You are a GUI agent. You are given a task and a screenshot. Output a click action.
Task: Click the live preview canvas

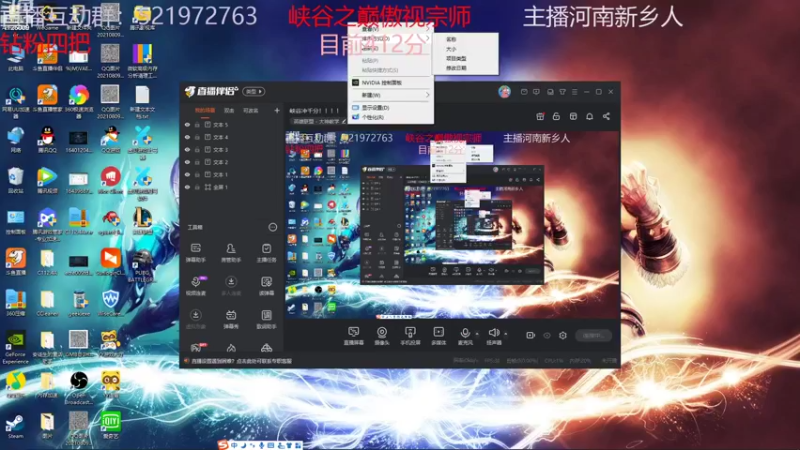[x=452, y=225]
